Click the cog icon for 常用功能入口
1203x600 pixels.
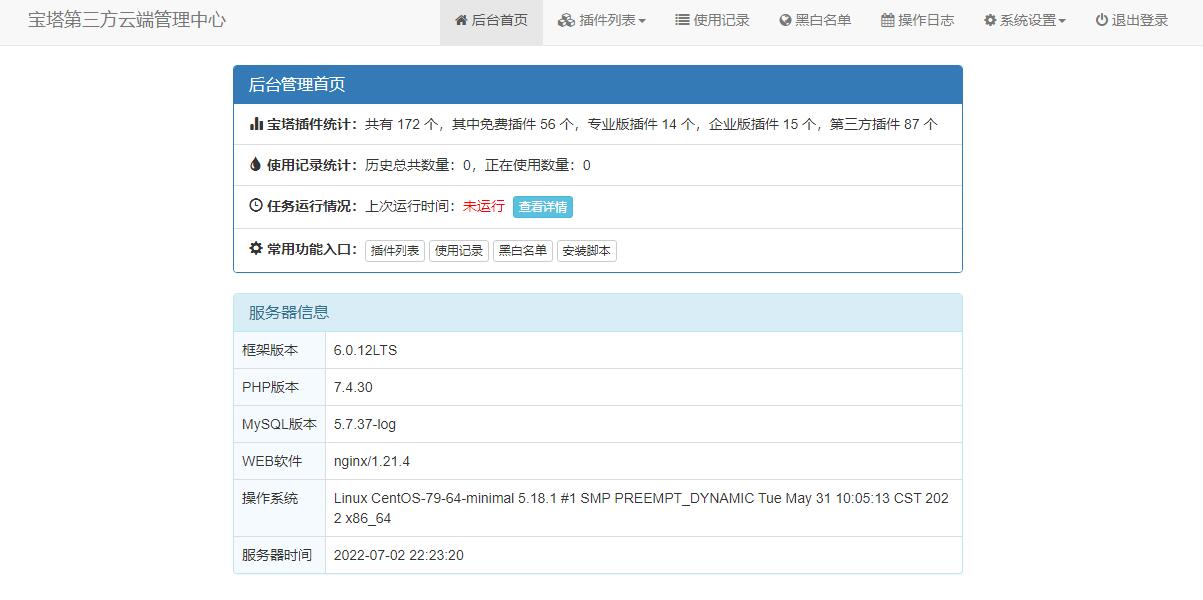coord(256,248)
